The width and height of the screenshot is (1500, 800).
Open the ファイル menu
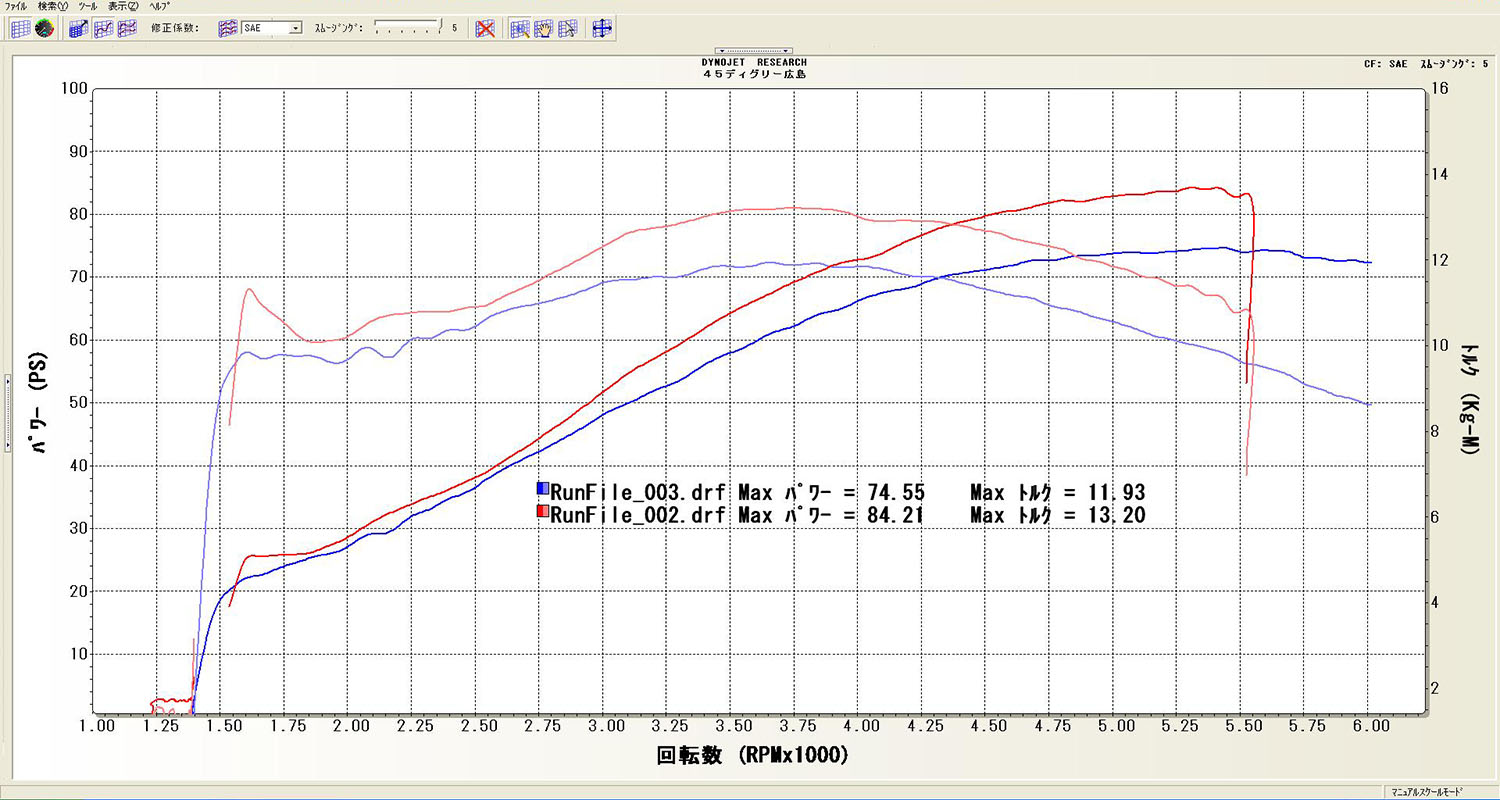[x=17, y=6]
